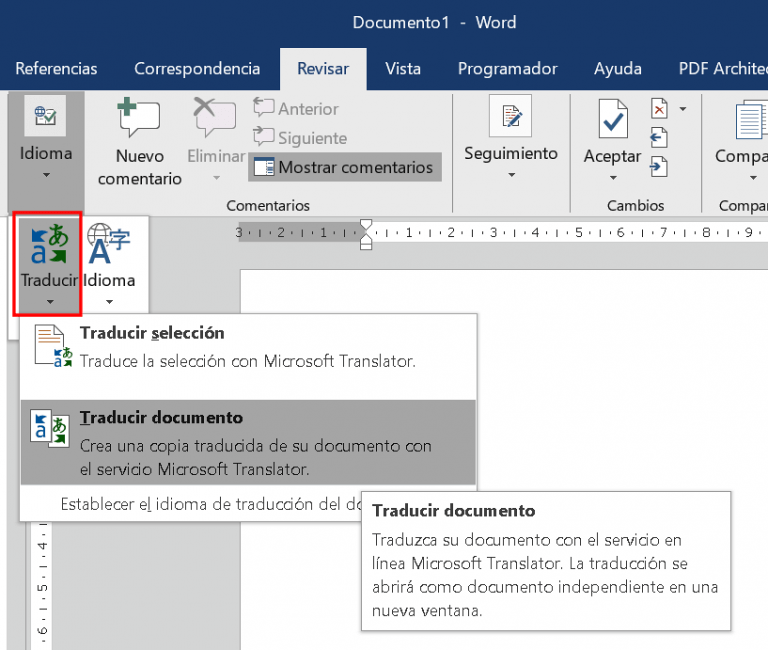Click the Rechazar (red X) icon
Viewport: 768px width, 650px height.
coord(659,109)
